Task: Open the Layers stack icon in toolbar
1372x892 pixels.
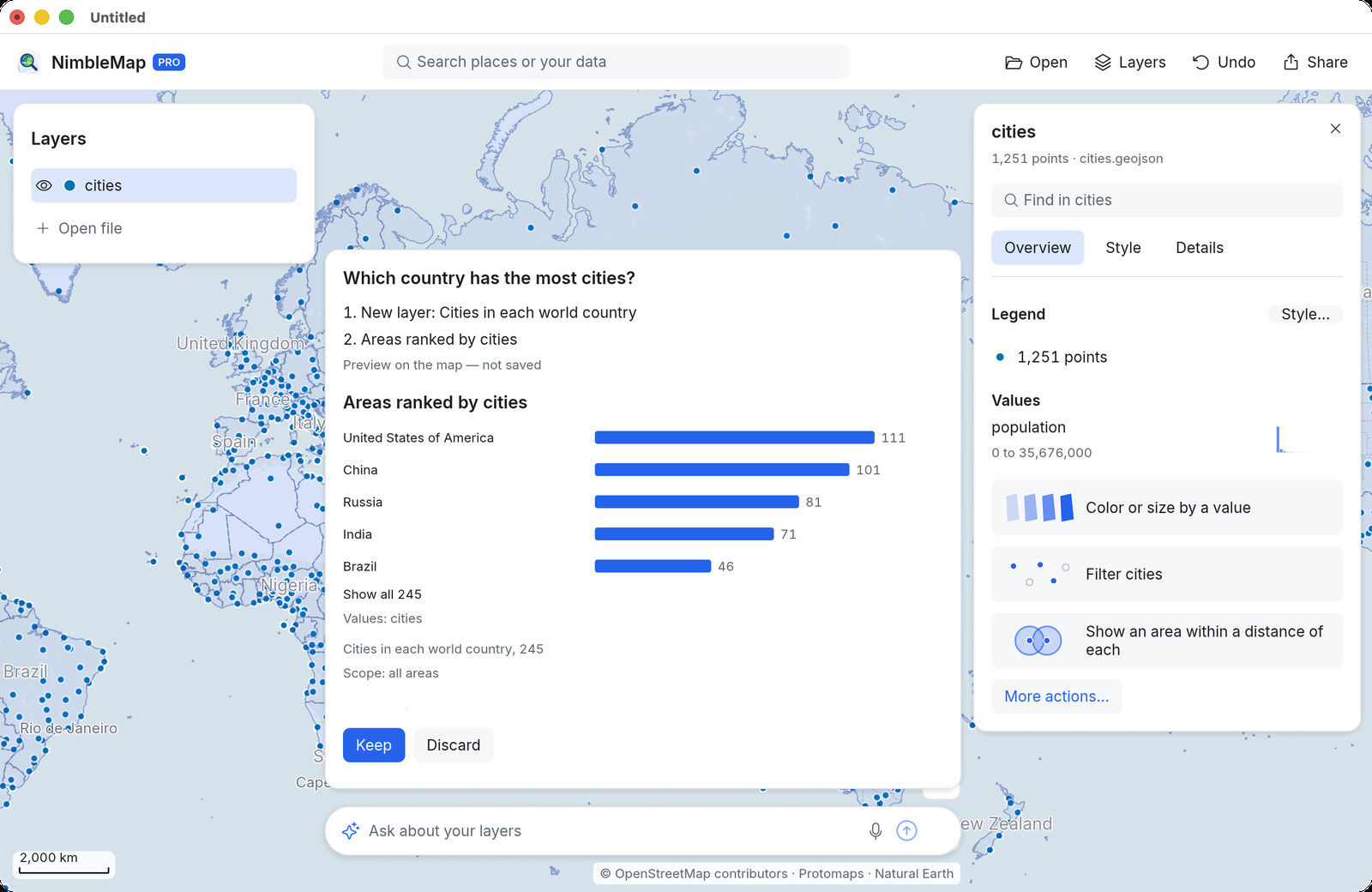Action: coord(1103,63)
